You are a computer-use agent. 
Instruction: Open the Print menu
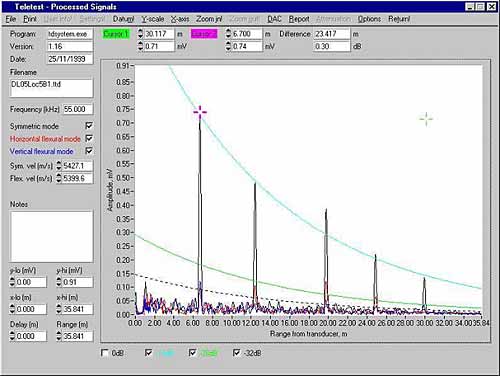[x=30, y=19]
